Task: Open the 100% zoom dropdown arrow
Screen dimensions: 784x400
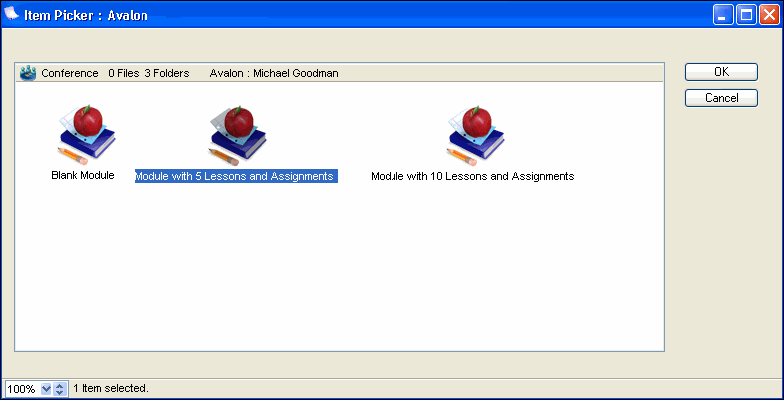Action: (45, 388)
